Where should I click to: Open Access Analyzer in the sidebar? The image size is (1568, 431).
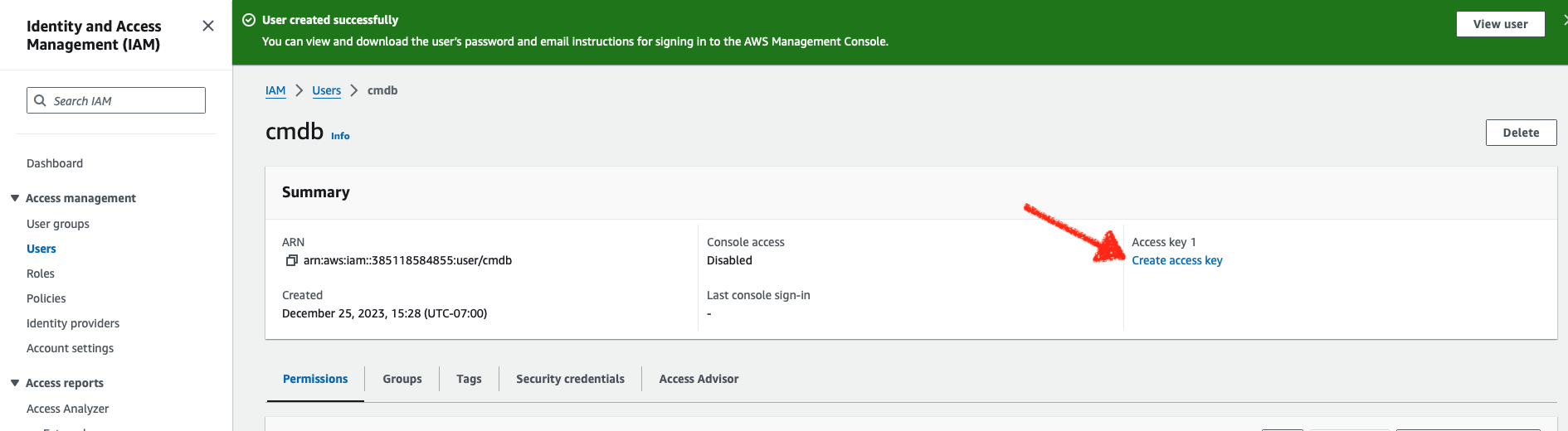(68, 409)
